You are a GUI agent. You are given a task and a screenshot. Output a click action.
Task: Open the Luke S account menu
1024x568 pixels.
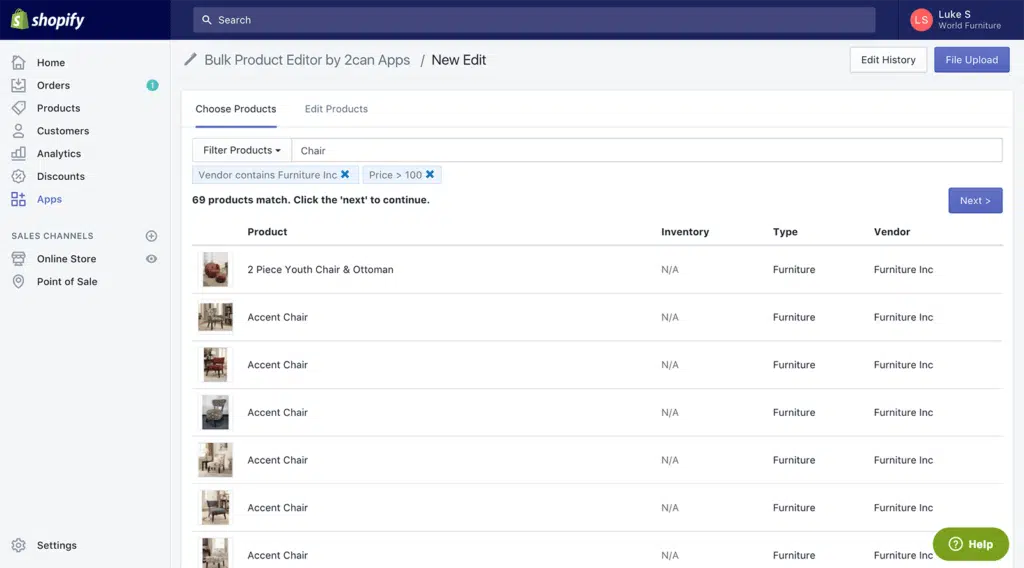[x=955, y=20]
